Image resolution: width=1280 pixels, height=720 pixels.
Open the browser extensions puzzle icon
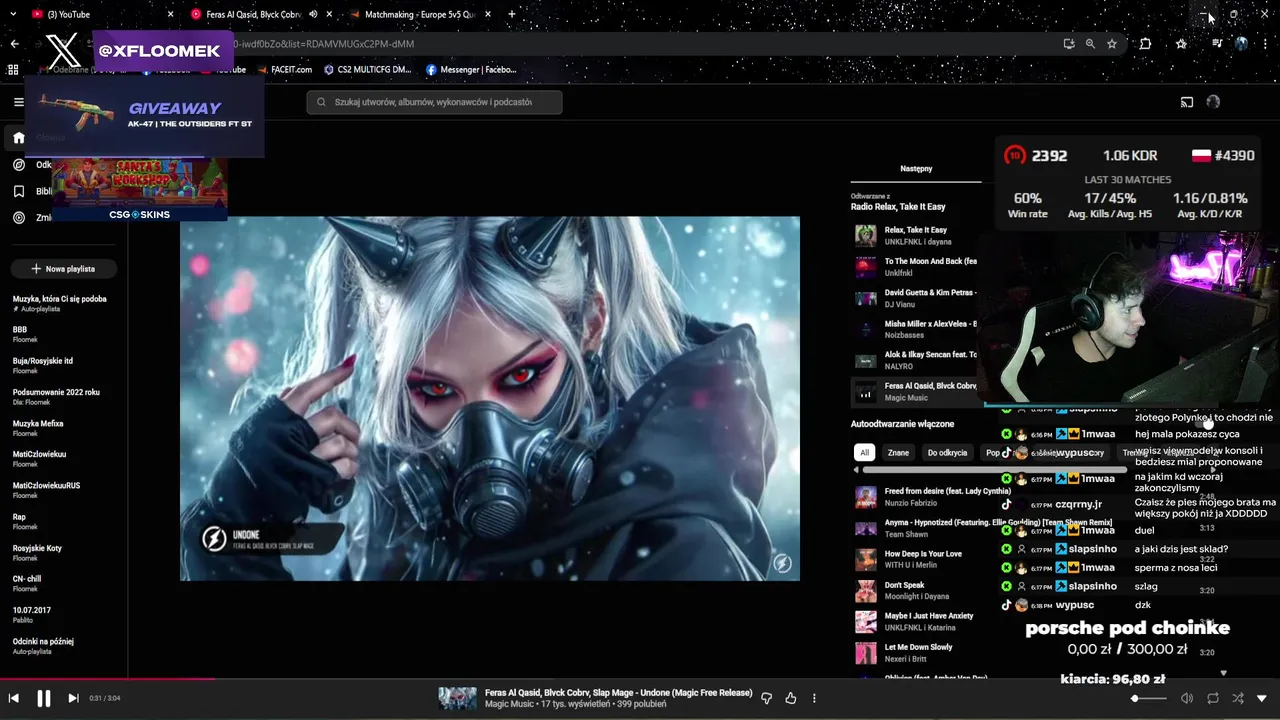[x=1145, y=44]
